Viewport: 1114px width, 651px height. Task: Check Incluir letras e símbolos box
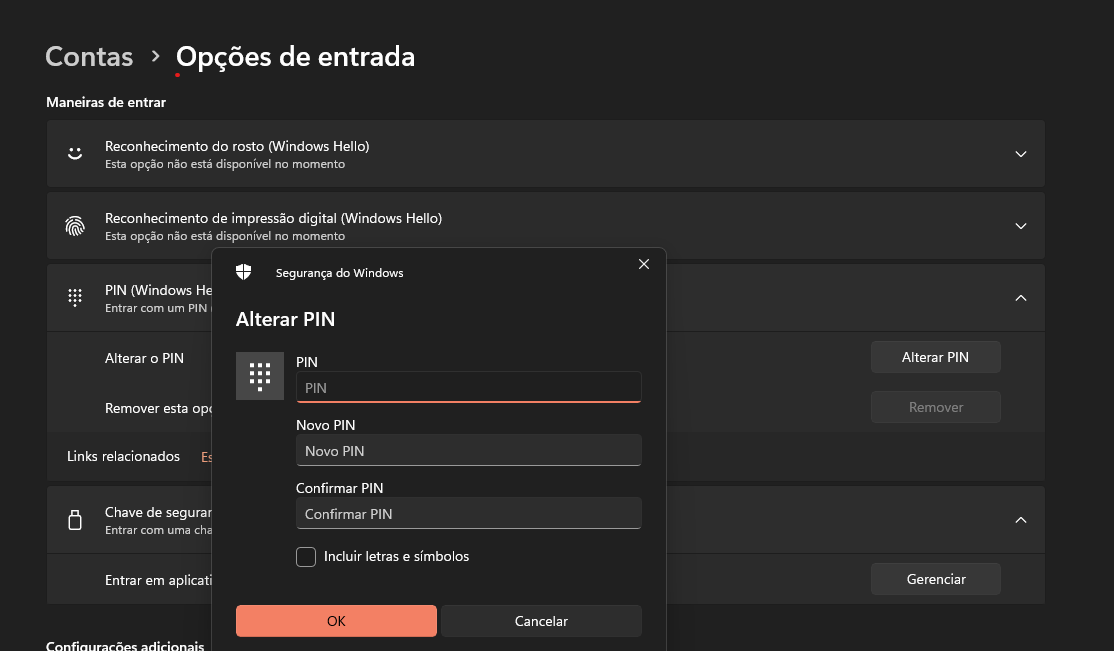click(306, 556)
